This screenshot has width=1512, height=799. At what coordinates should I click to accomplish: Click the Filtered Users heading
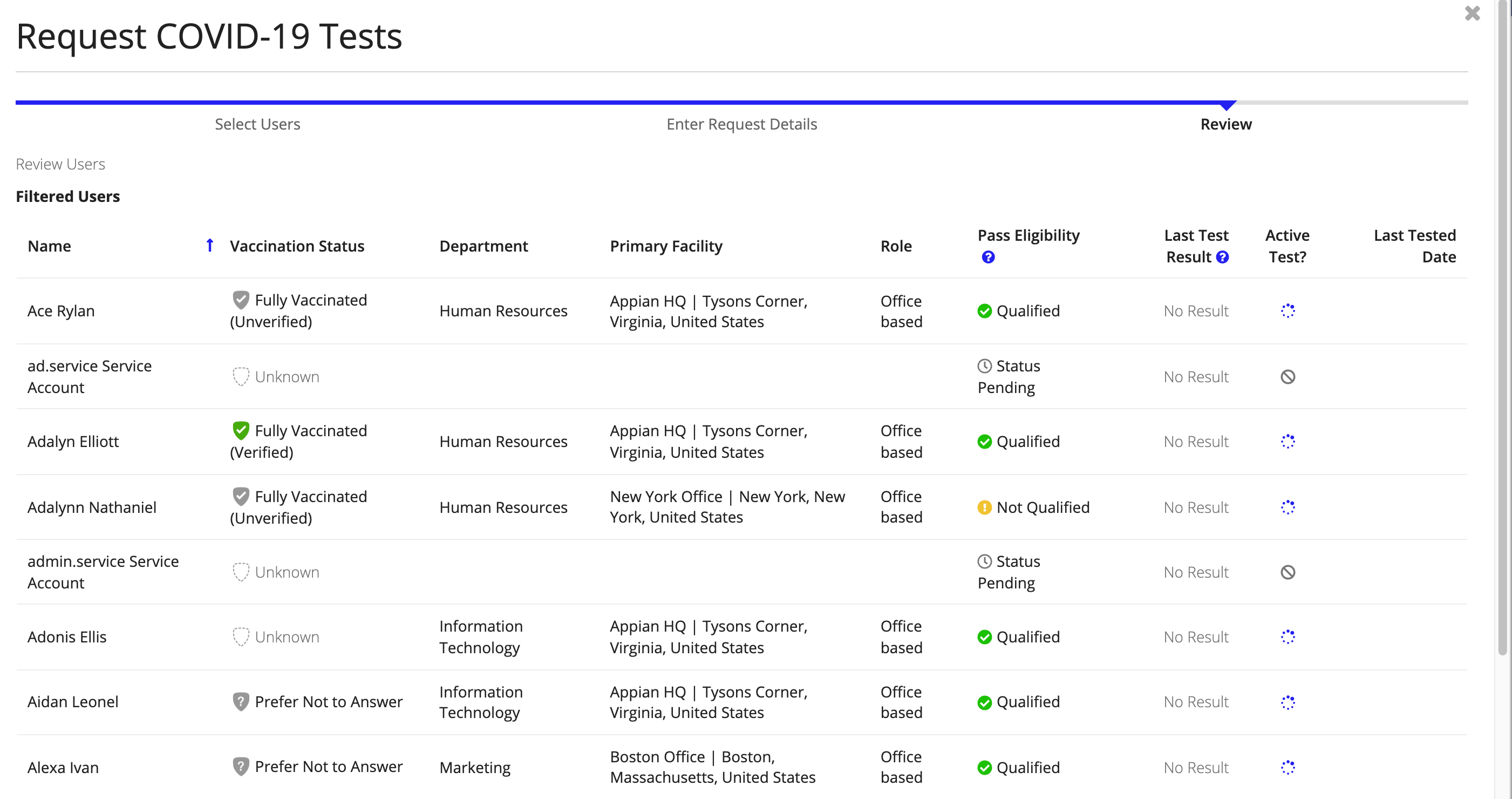coord(67,196)
